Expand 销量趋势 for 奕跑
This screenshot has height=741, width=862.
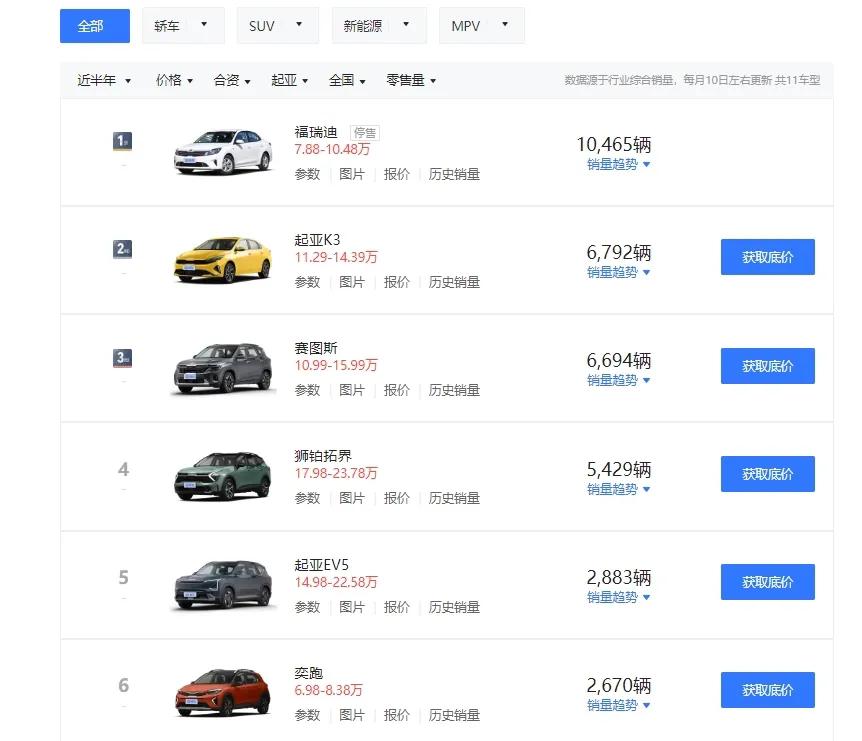tap(618, 705)
